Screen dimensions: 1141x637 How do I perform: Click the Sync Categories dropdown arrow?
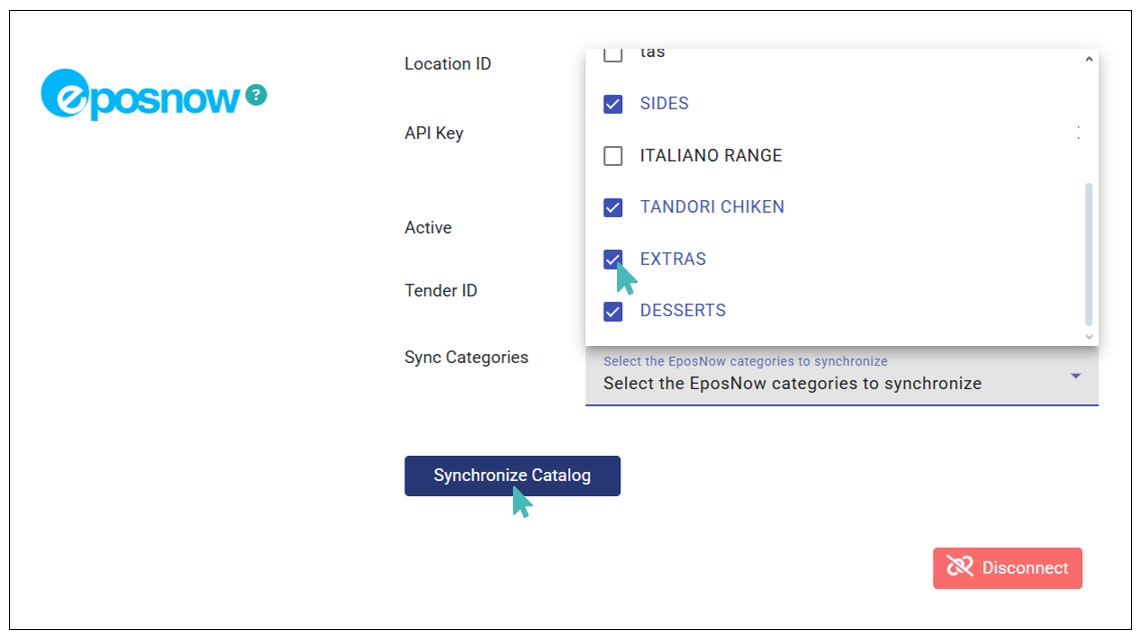coord(1076,376)
